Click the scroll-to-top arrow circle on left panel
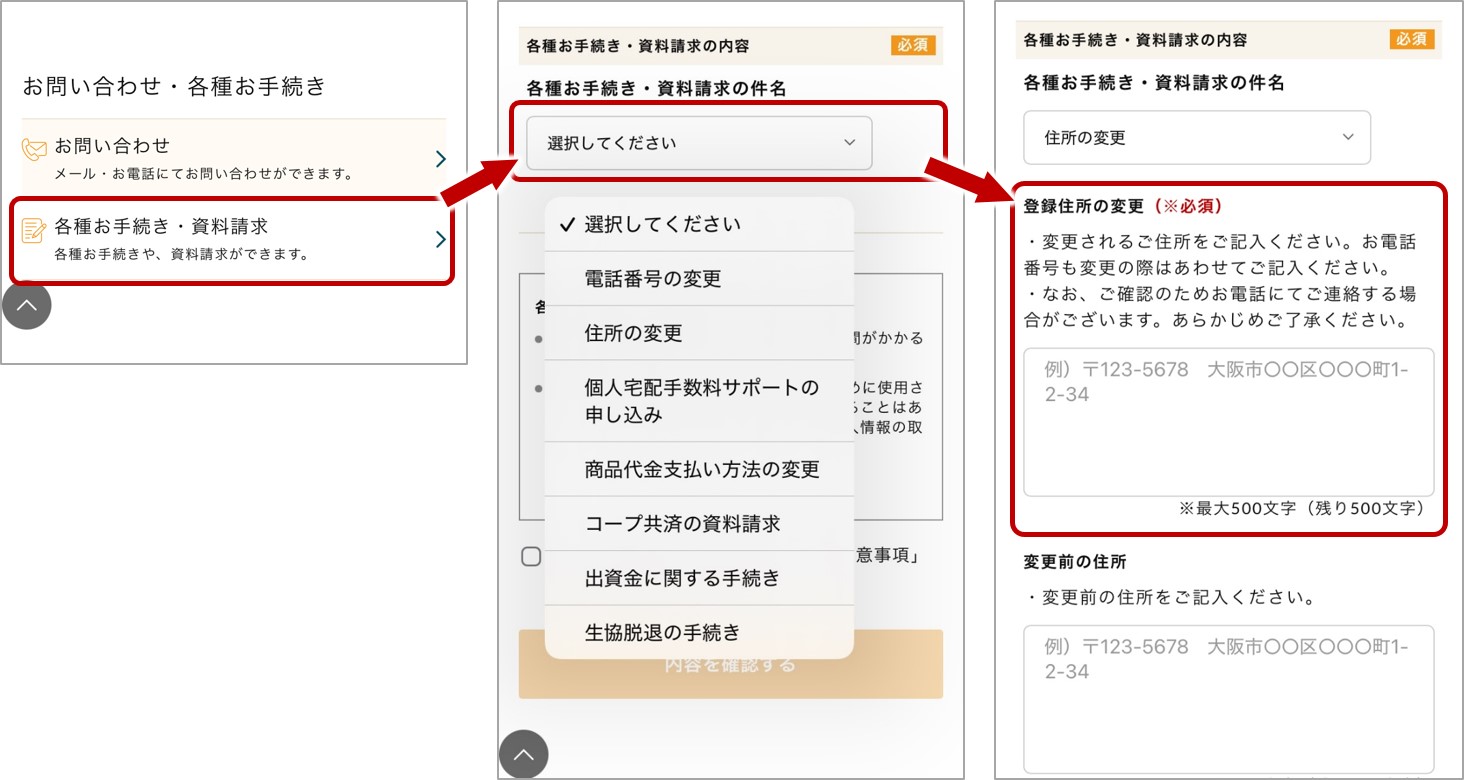This screenshot has width=1464, height=780. pos(27,305)
